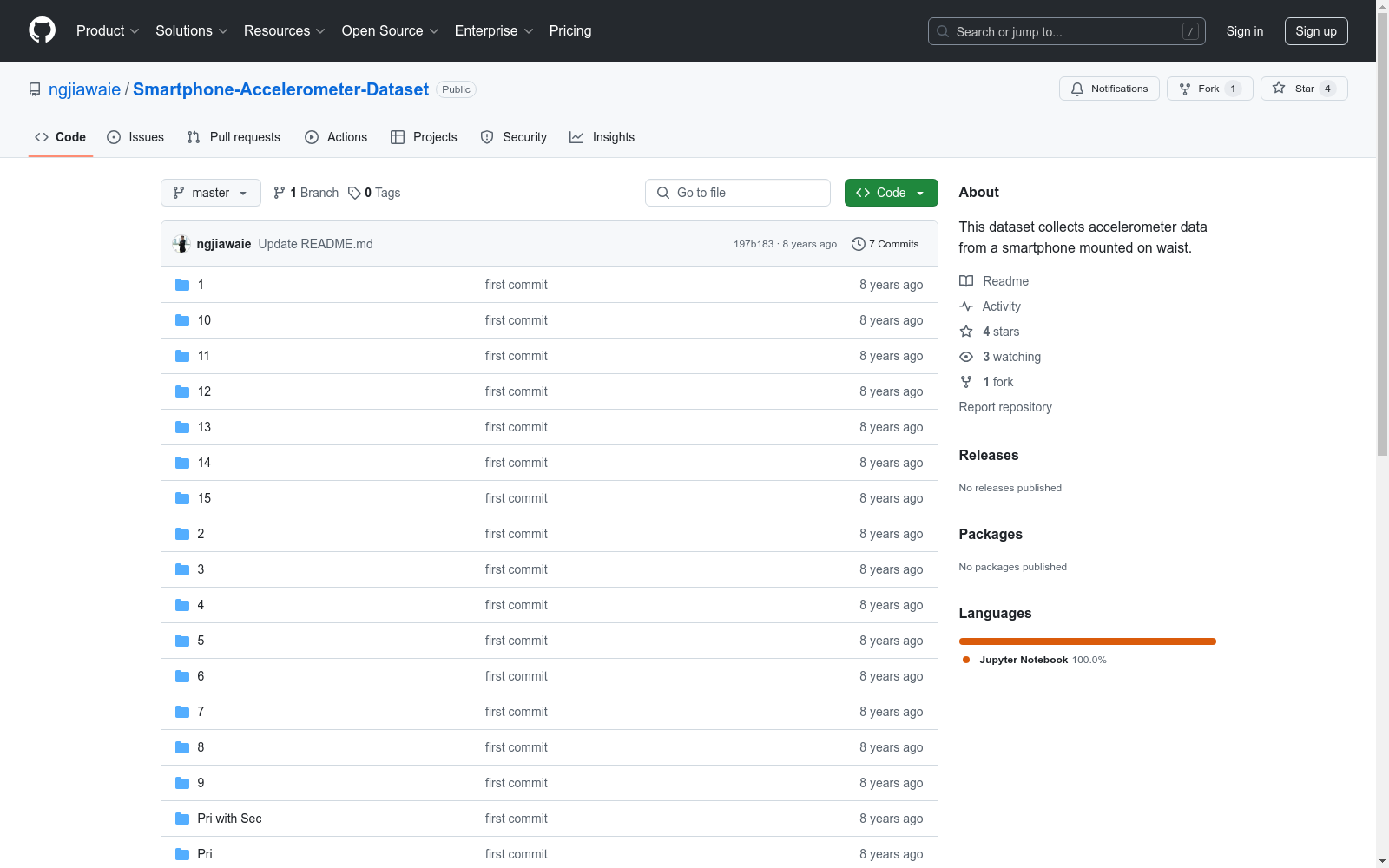Expand the Enterprise menu
The height and width of the screenshot is (868, 1389).
coord(494,31)
